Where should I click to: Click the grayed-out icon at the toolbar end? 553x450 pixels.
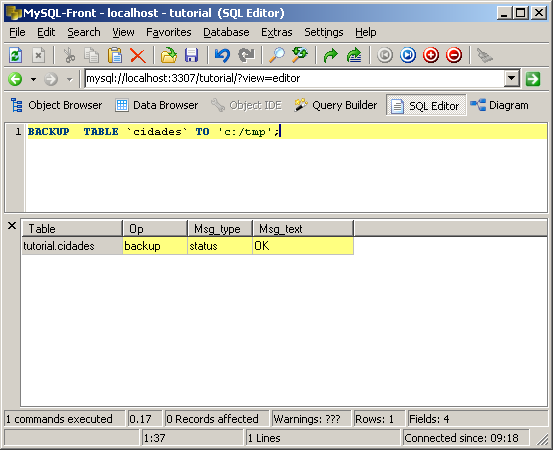pos(485,55)
